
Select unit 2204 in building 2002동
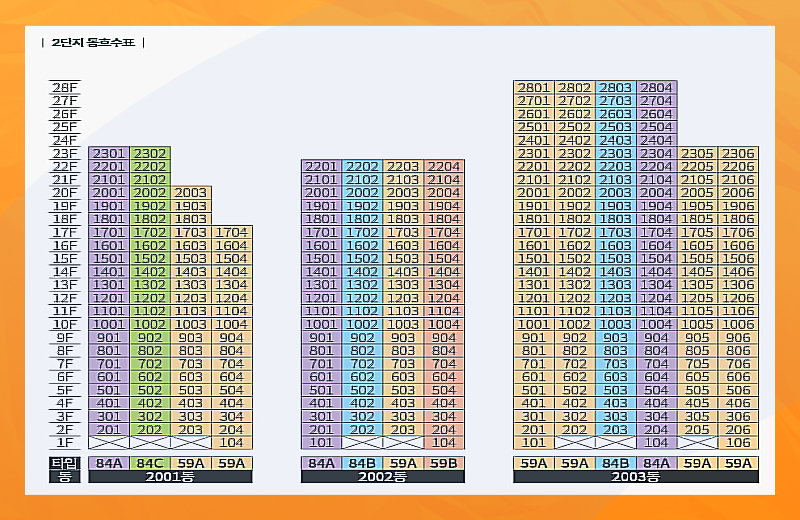[x=444, y=166]
